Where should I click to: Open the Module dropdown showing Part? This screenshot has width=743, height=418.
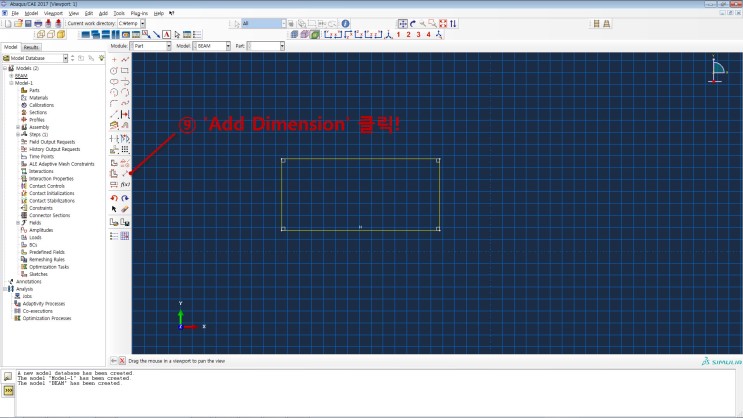click(151, 46)
